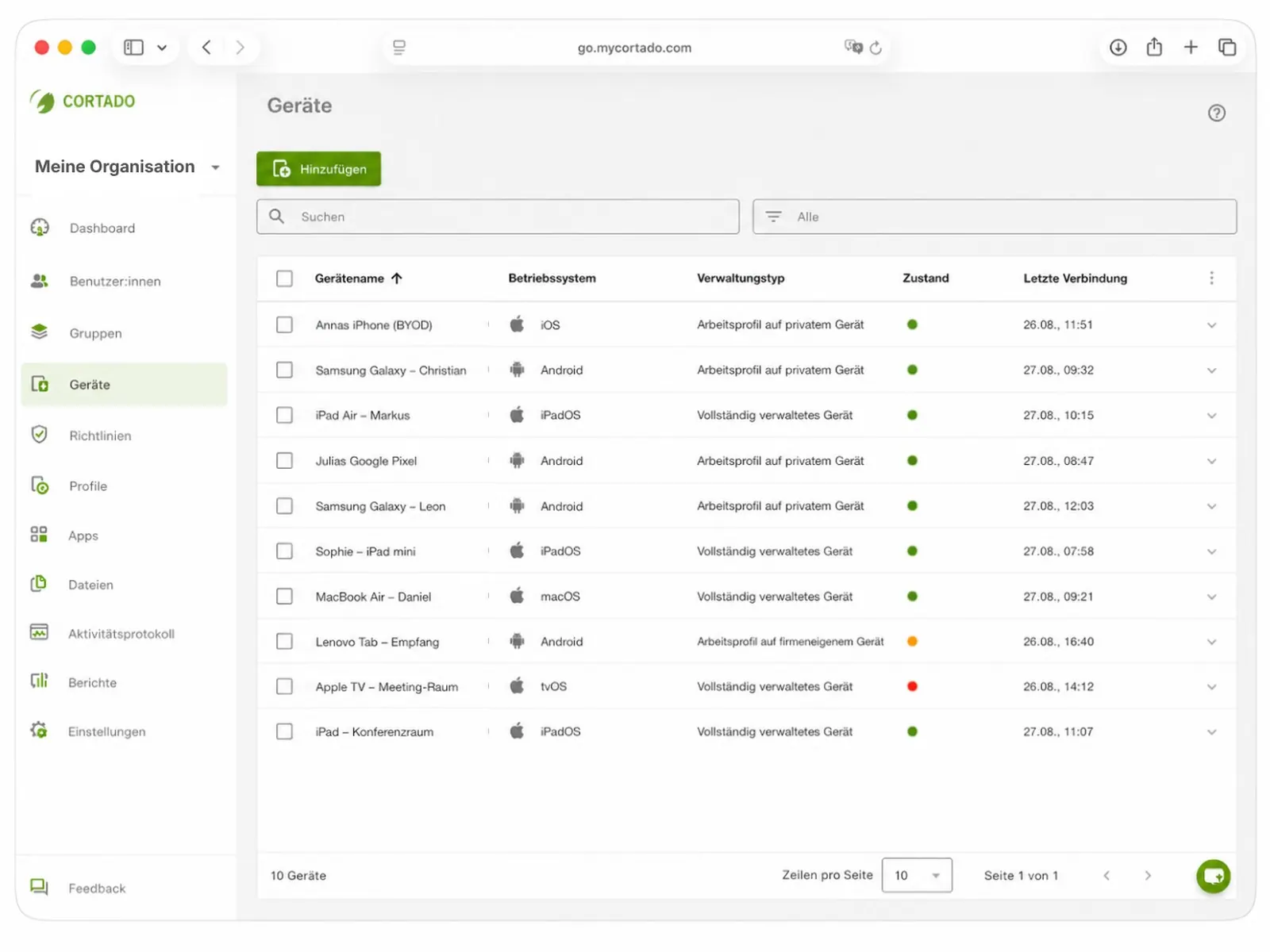This screenshot has height=952, width=1270.
Task: Click the search magnifier icon
Action: 276,216
